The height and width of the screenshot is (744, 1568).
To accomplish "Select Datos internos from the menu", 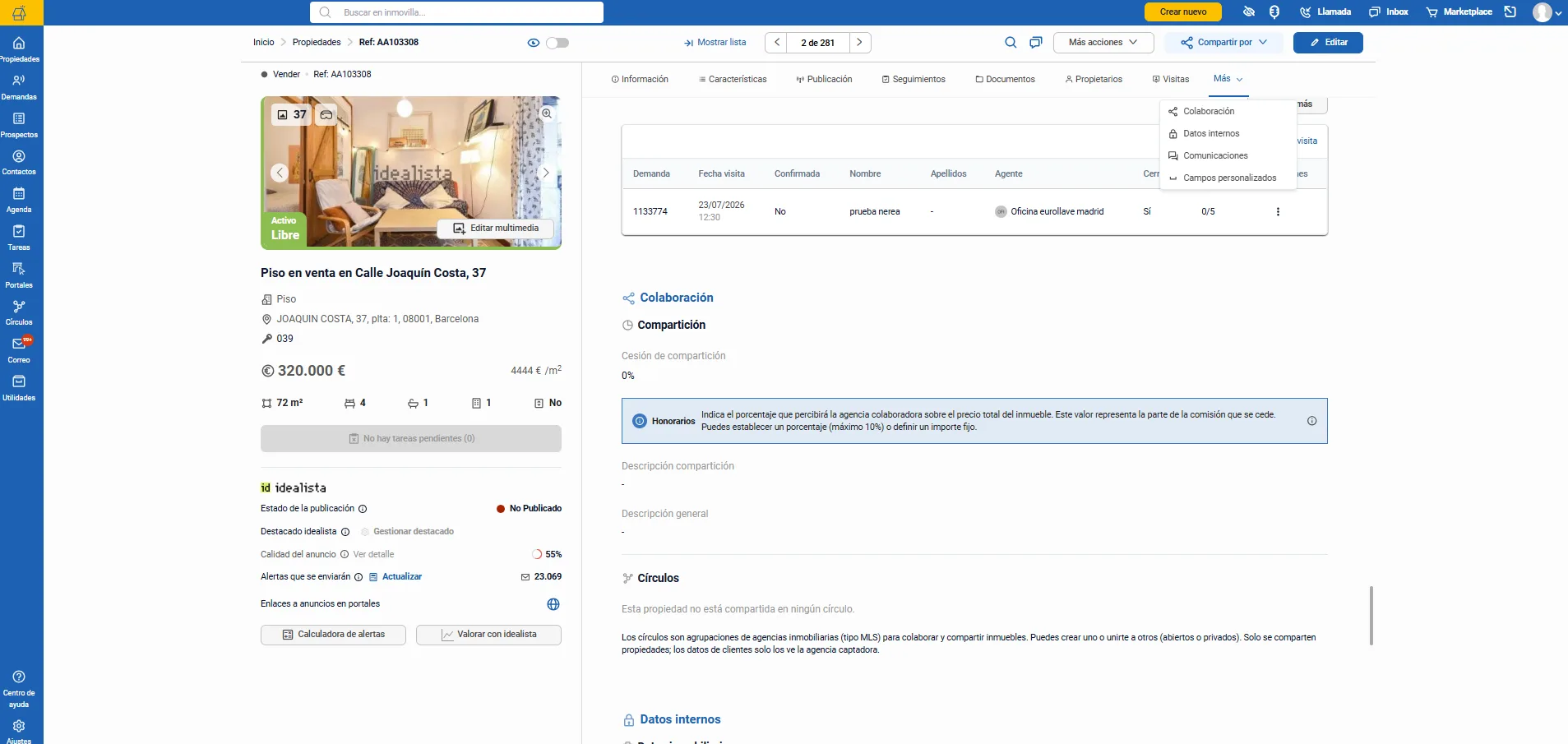I will point(1211,133).
